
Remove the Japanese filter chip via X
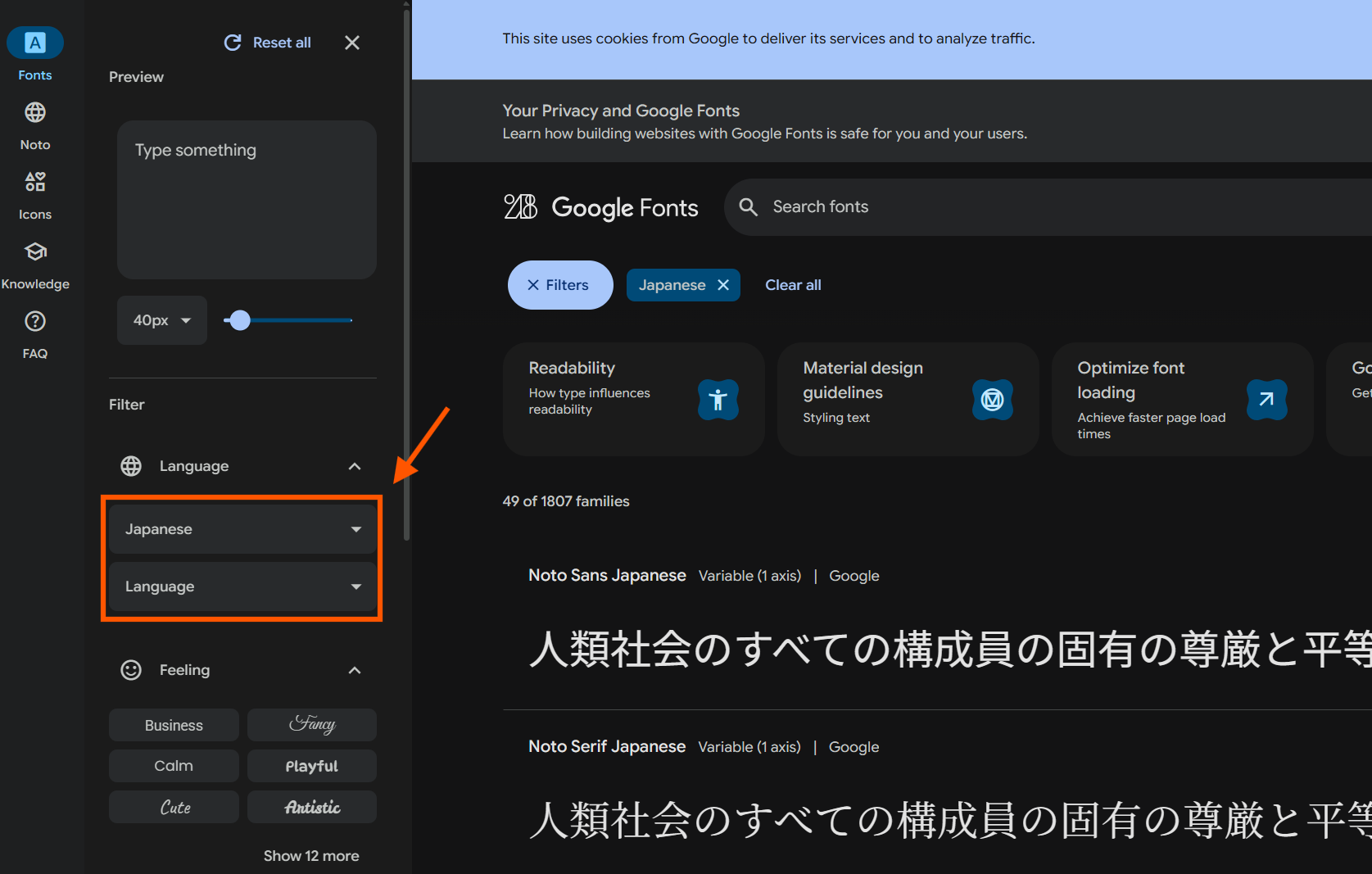click(723, 285)
